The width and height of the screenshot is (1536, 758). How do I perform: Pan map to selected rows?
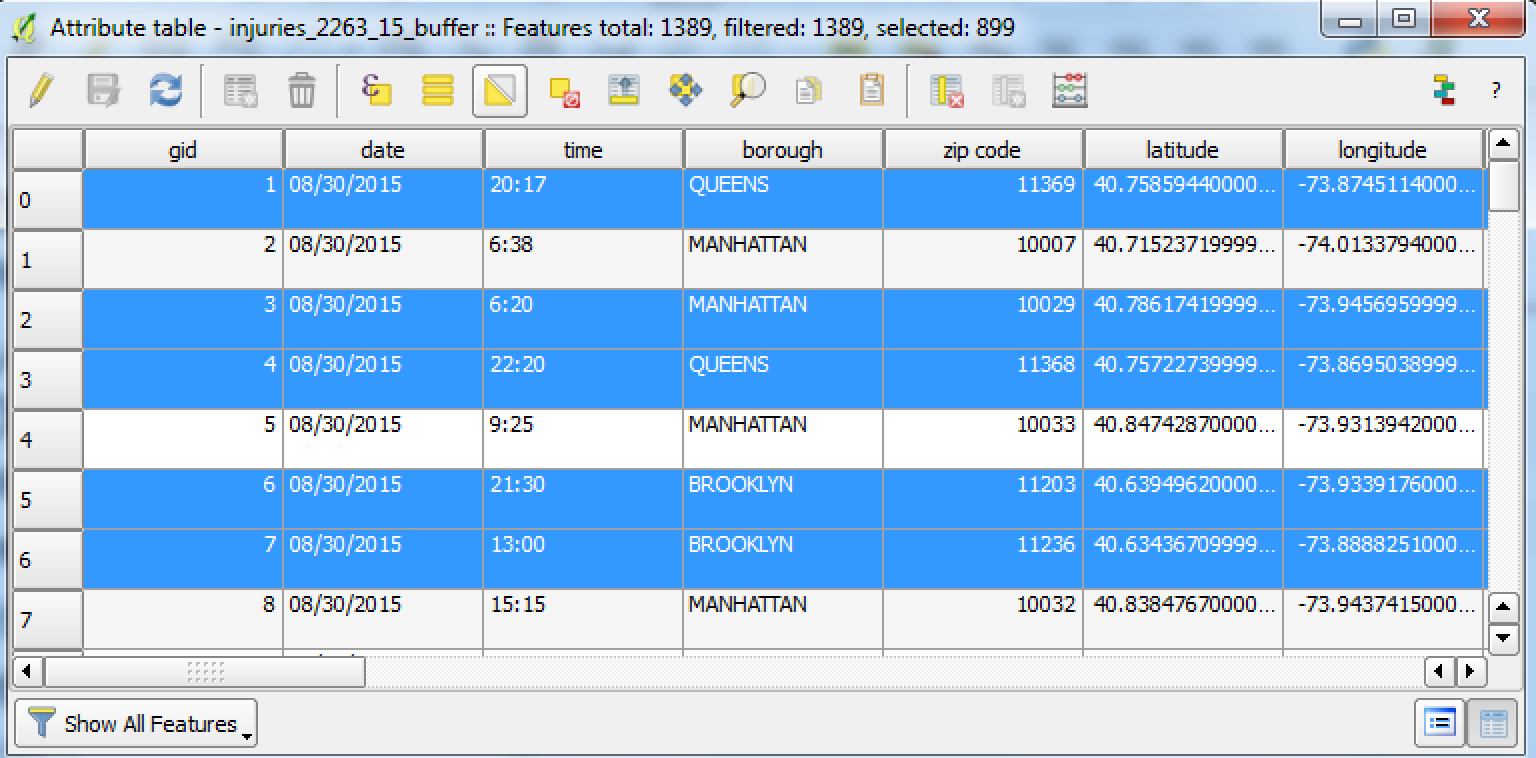[685, 91]
